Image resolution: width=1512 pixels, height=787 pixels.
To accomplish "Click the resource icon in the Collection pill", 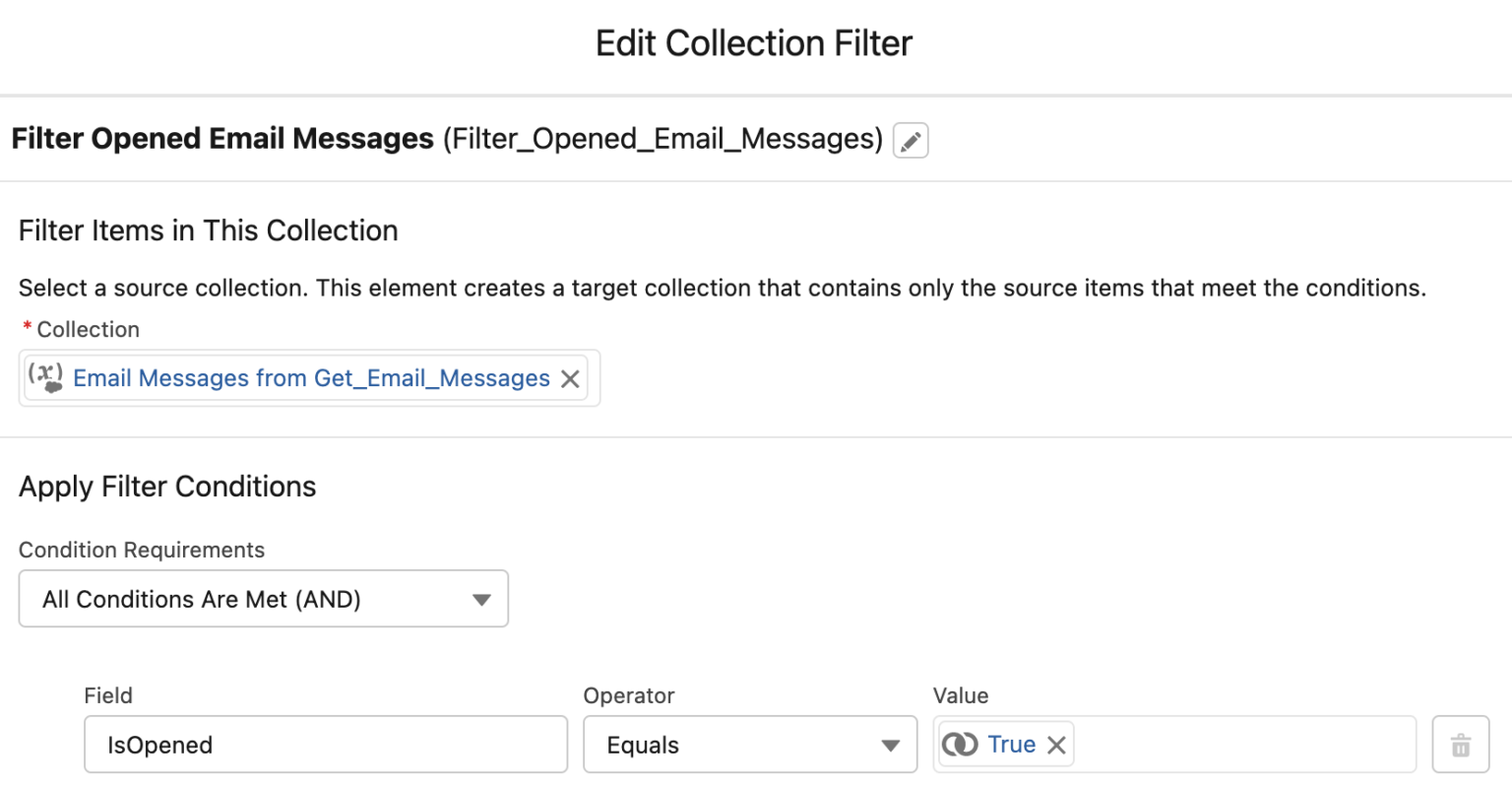I will (x=46, y=377).
